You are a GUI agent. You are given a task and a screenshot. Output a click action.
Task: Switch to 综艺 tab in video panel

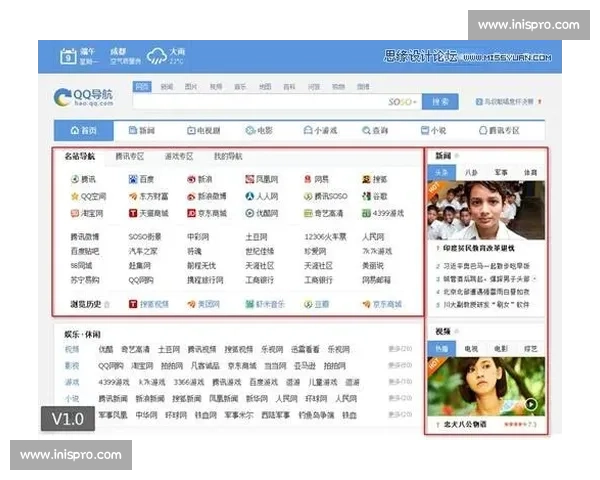pyautogui.click(x=530, y=349)
